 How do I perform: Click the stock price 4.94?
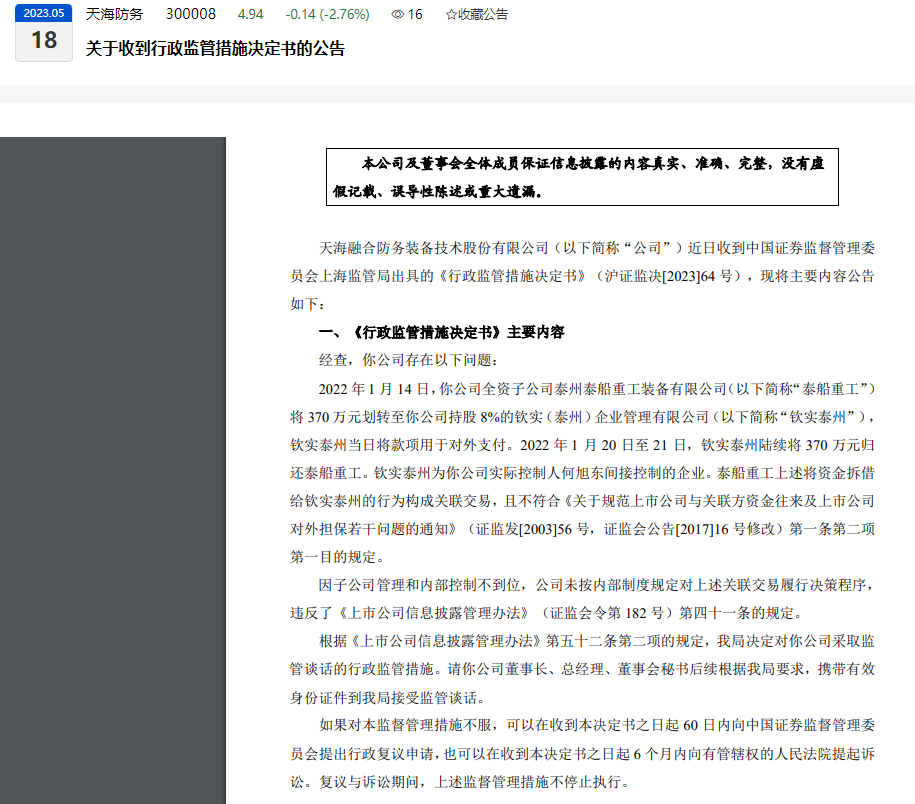coord(250,14)
